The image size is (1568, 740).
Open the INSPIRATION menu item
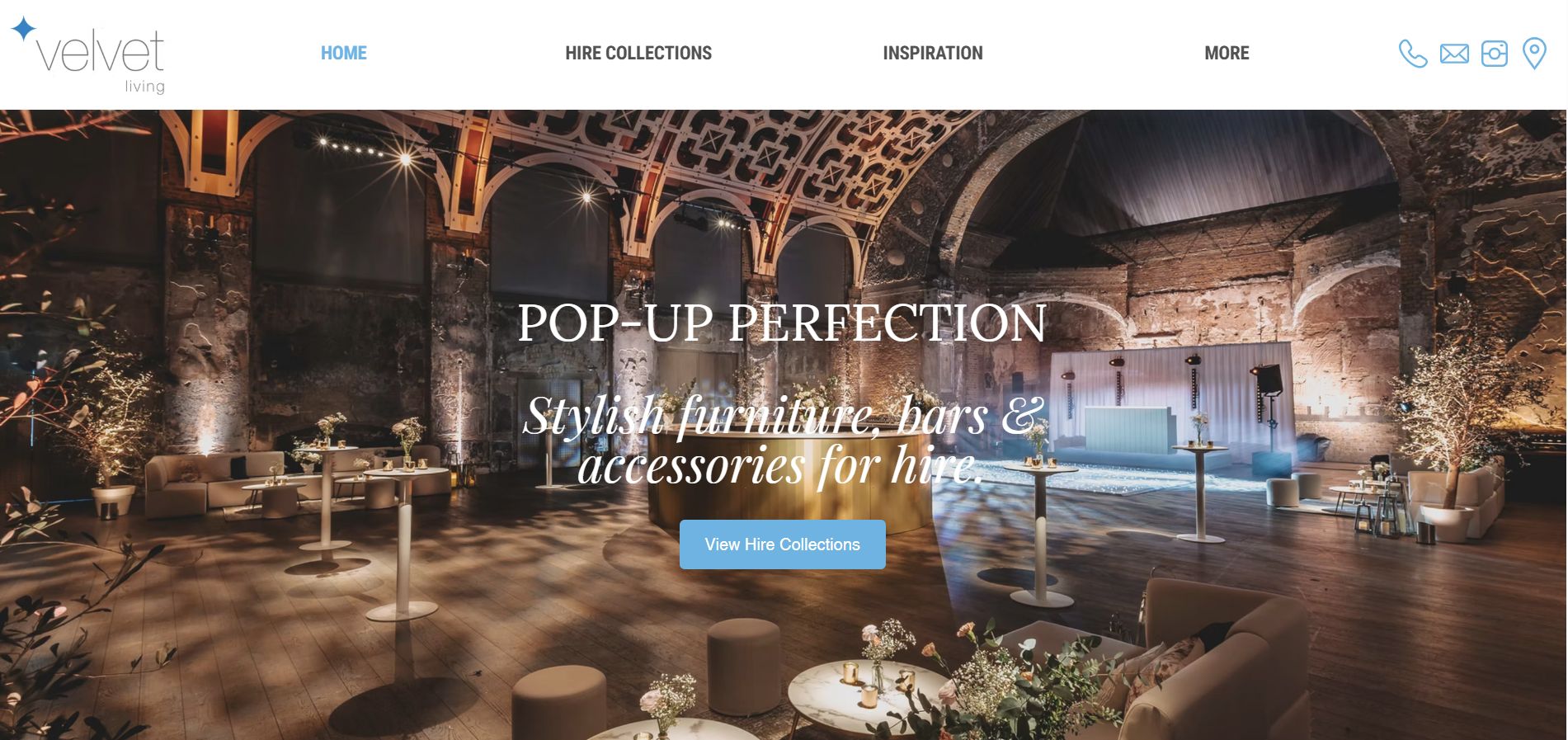click(x=933, y=53)
